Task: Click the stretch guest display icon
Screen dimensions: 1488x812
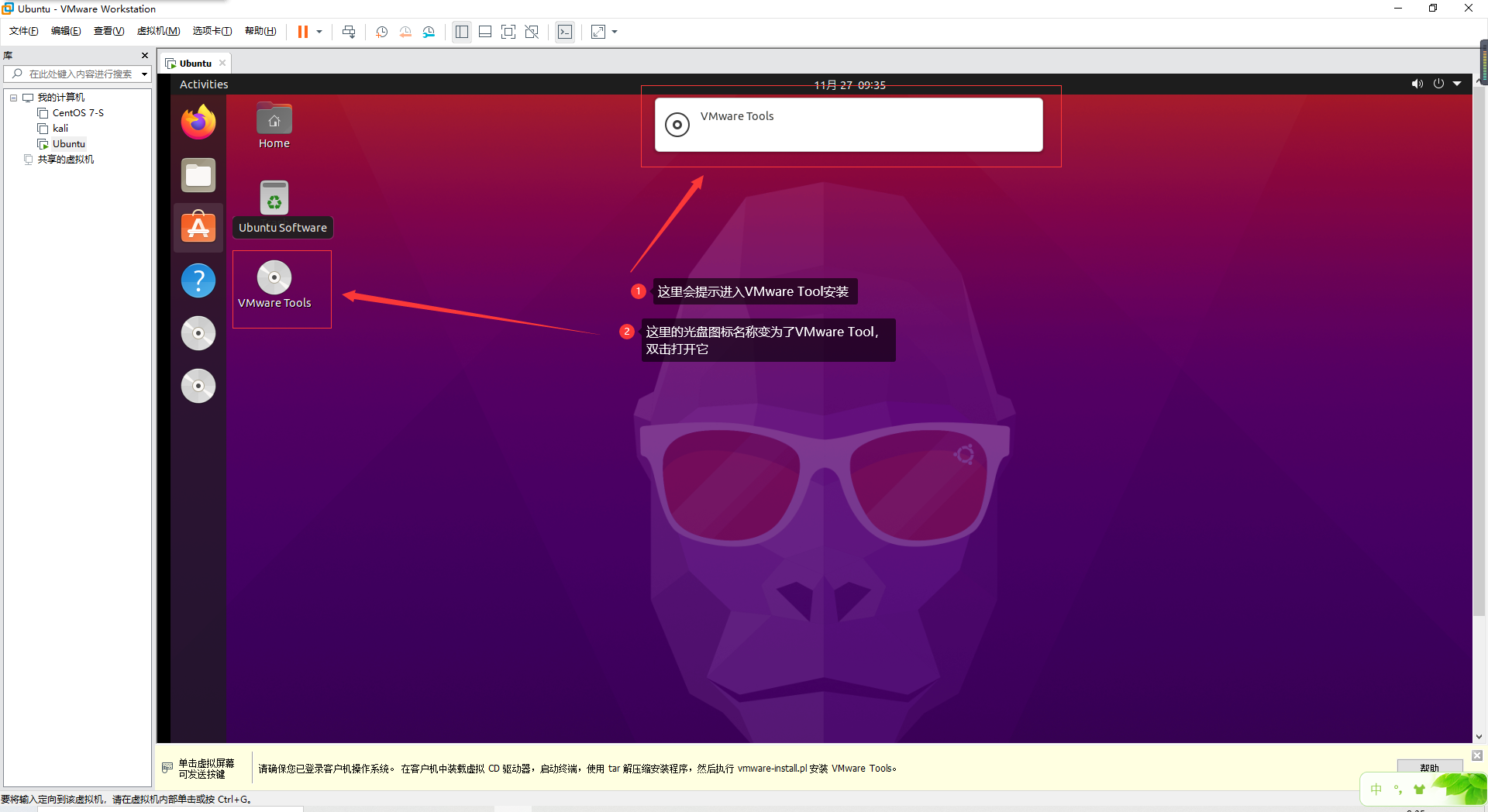Action: point(598,32)
